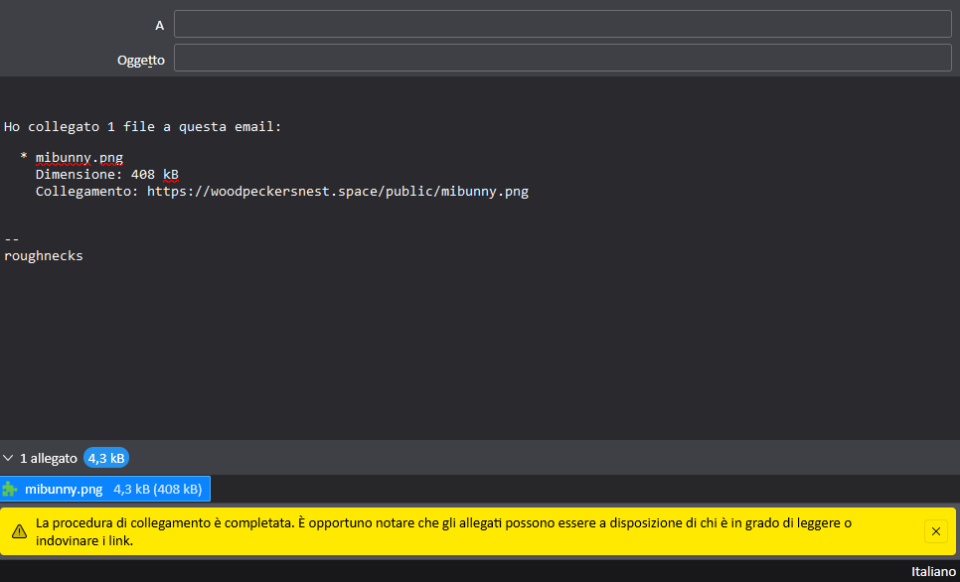Click the underlined kB word in body
Screen dimensions: 960x582
tap(170, 175)
